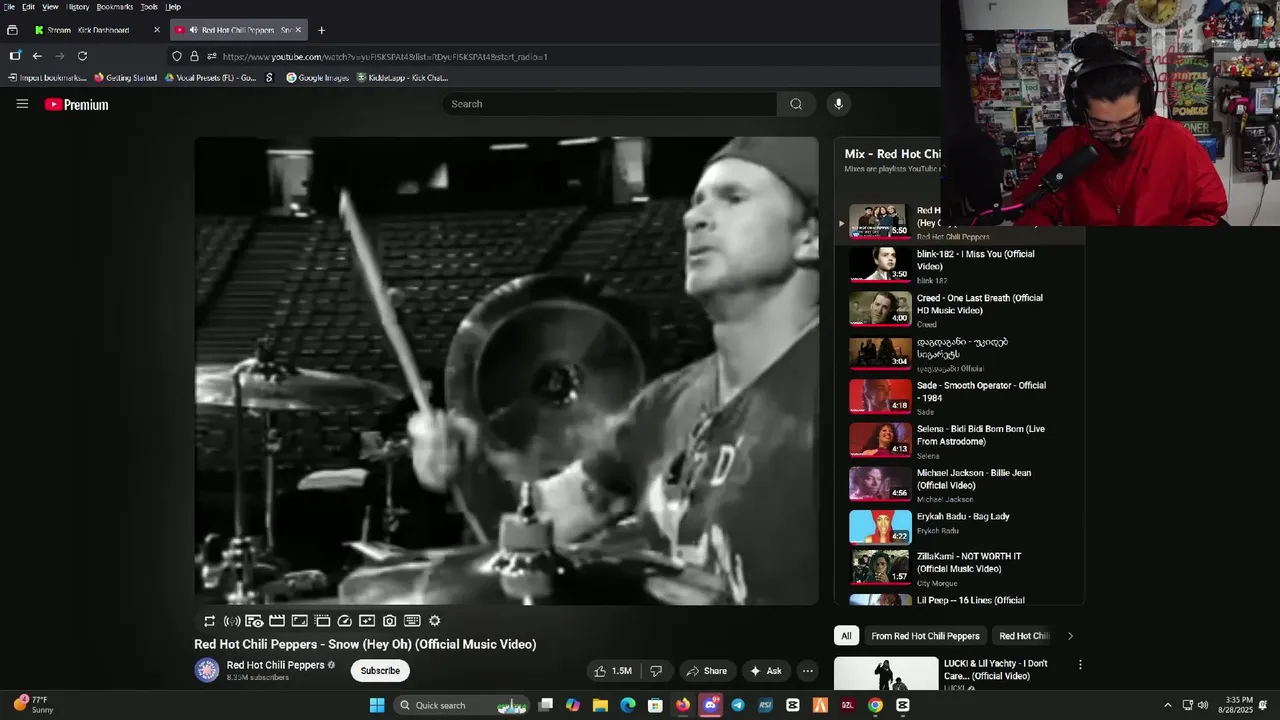Toggle the loop video icon below the player
This screenshot has width=1280, height=720.
[x=209, y=621]
